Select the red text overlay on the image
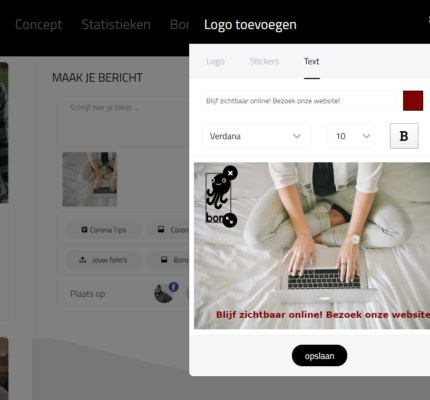430x400 pixels. coord(323,315)
